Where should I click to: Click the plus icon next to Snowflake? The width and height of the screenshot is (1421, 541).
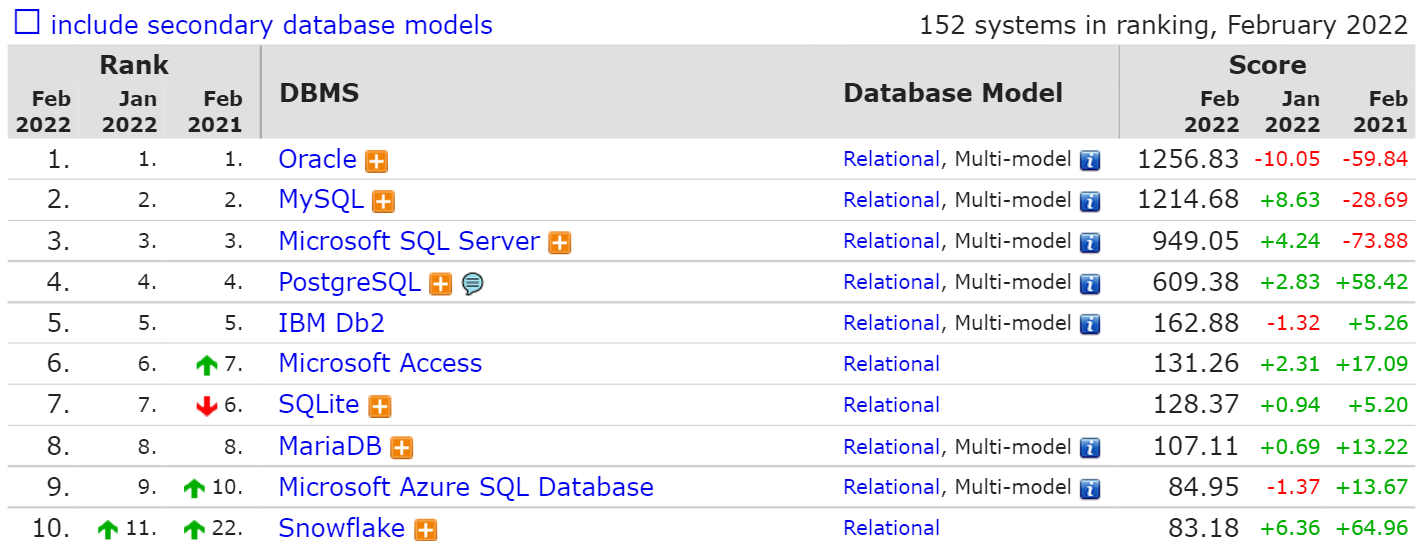(426, 530)
